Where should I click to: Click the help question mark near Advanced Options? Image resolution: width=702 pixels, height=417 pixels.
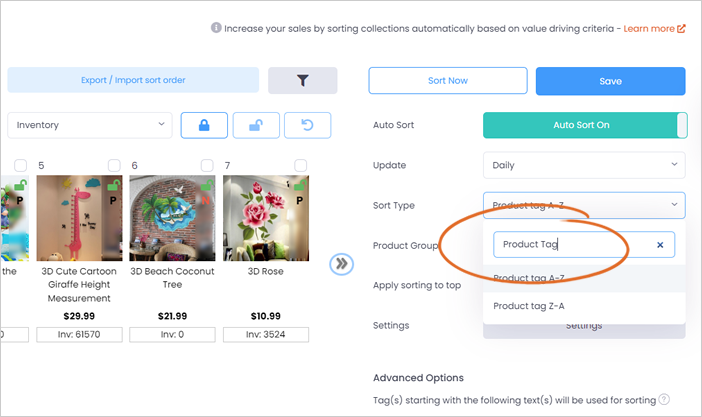(x=664, y=399)
